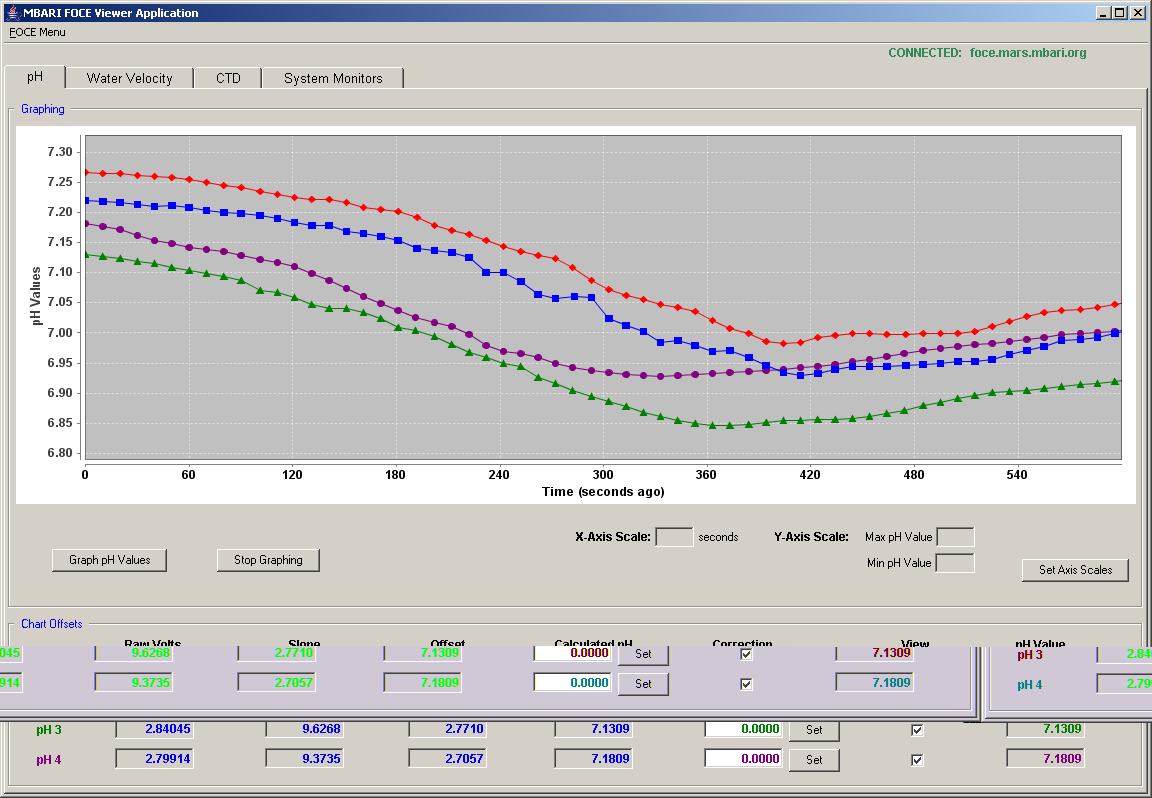Toggle the pH 4 View checkbox
The width and height of the screenshot is (1152, 798).
tap(917, 760)
